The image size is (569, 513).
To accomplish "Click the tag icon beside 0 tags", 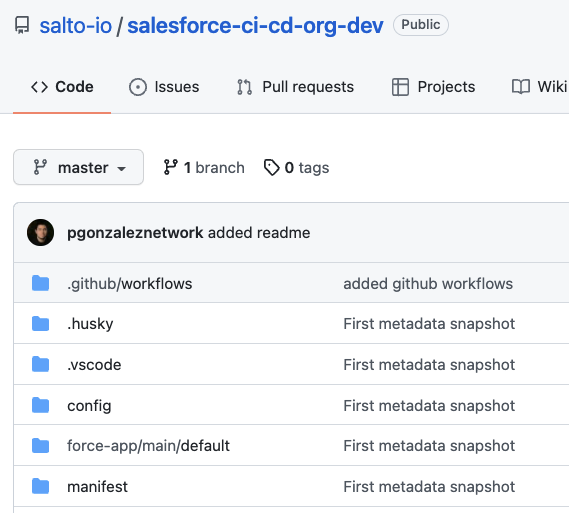I will (x=271, y=168).
